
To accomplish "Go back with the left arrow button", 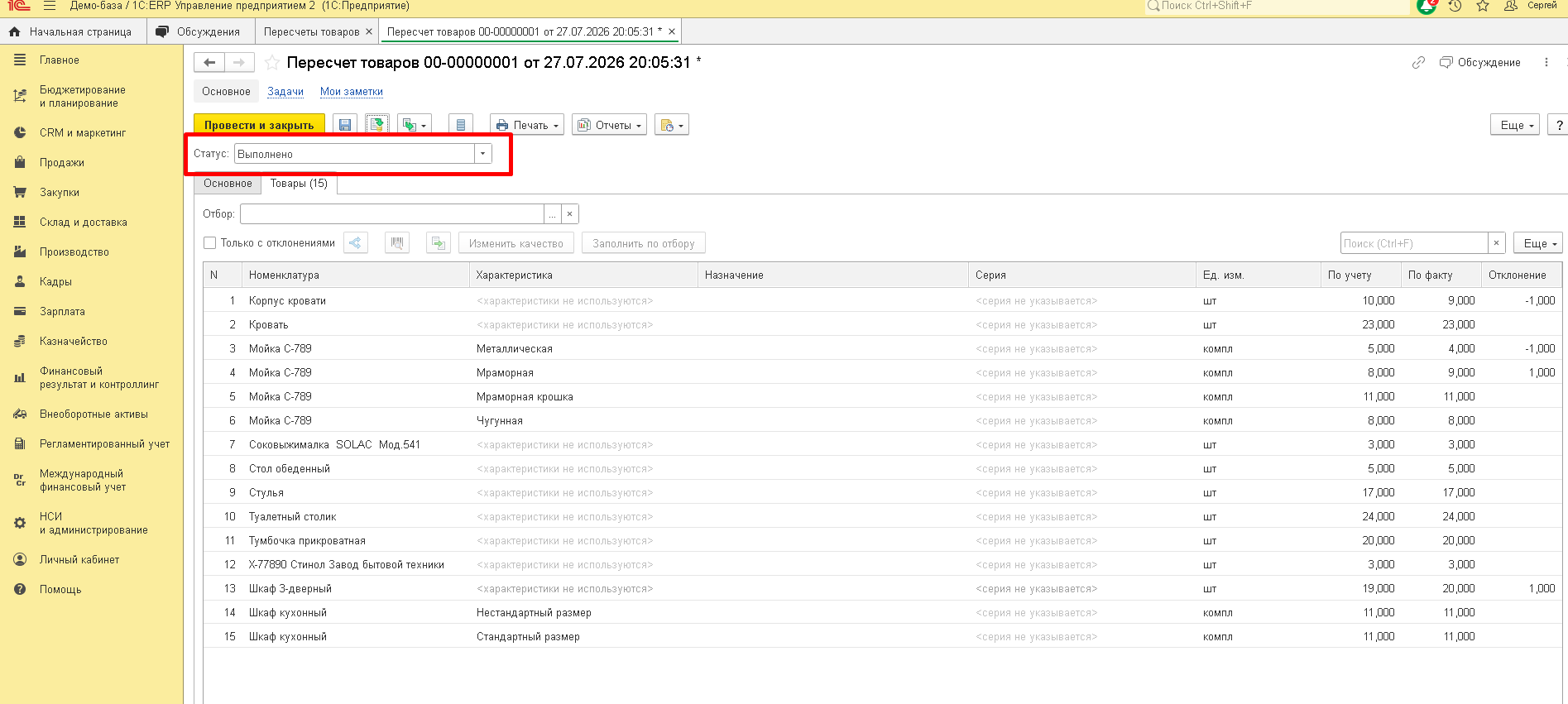I will pos(209,63).
